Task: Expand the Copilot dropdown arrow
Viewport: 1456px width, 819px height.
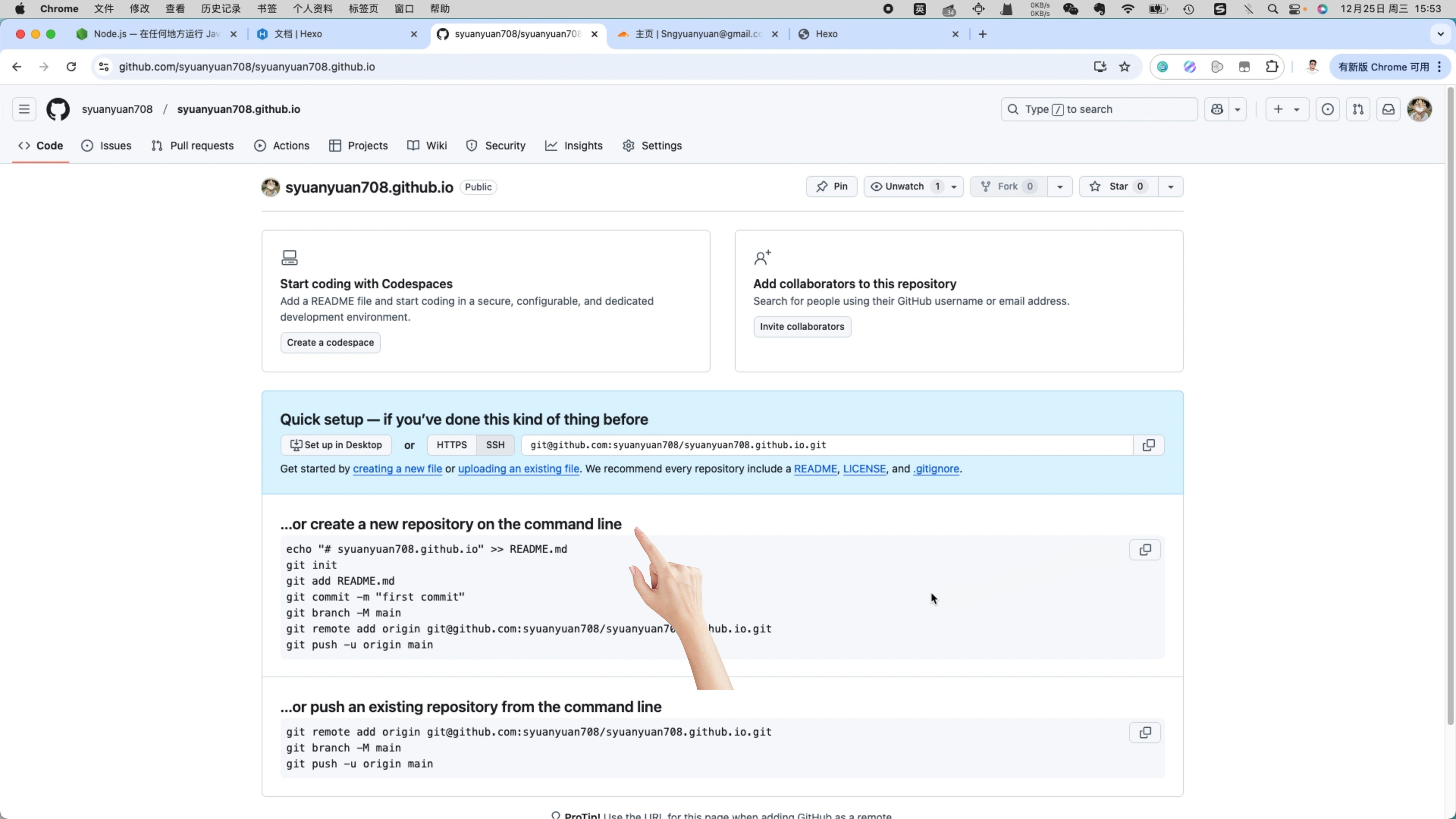Action: pyautogui.click(x=1238, y=109)
